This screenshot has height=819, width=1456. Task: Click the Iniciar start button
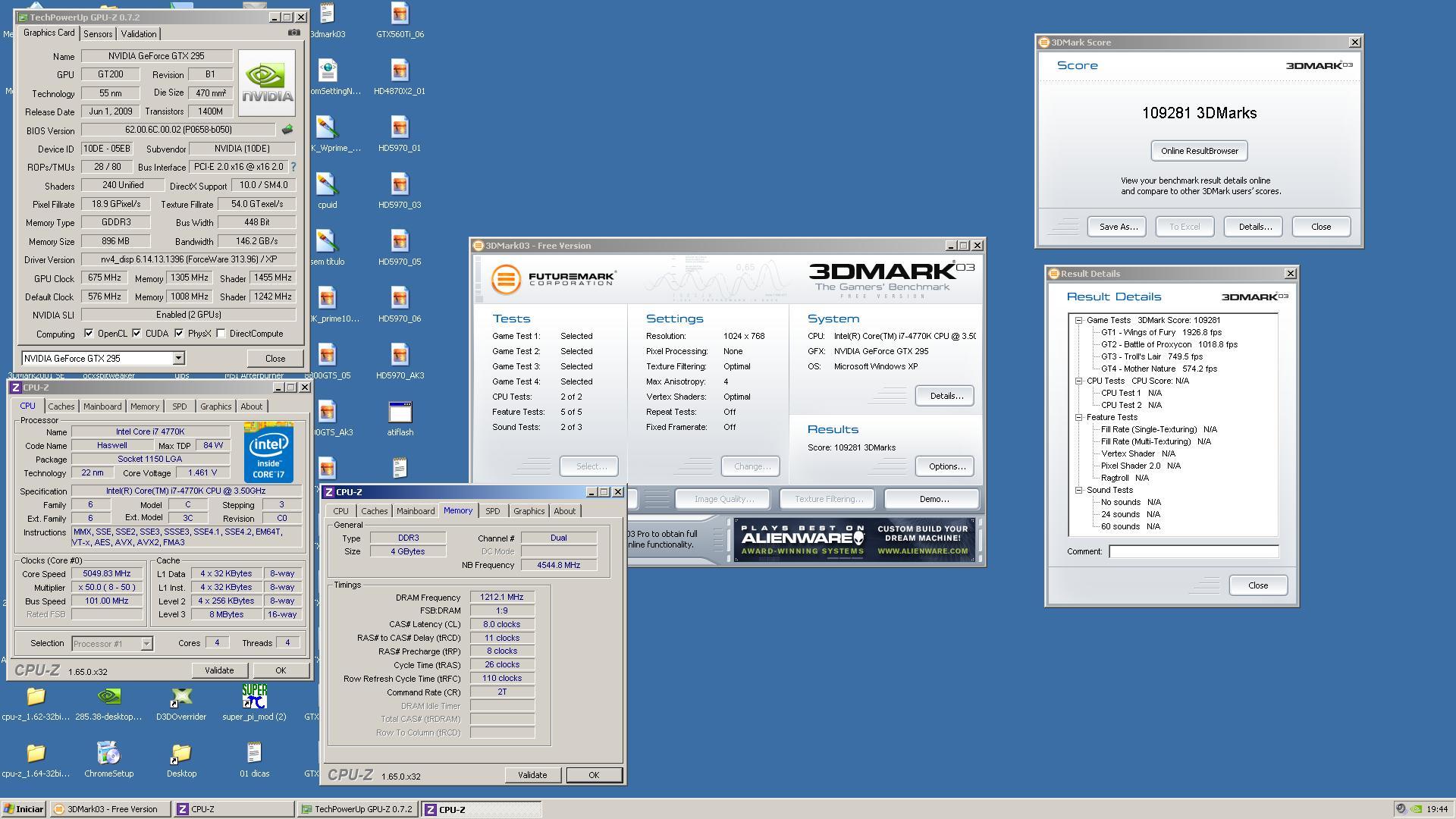coord(24,809)
